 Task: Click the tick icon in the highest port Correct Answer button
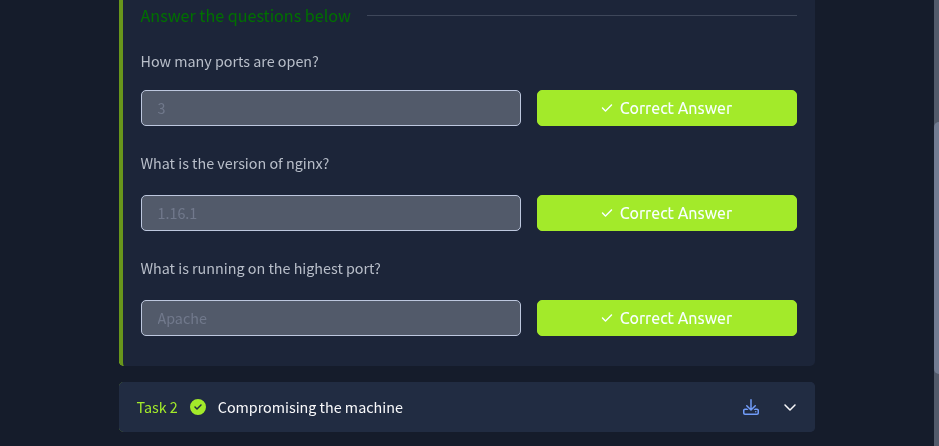point(607,318)
